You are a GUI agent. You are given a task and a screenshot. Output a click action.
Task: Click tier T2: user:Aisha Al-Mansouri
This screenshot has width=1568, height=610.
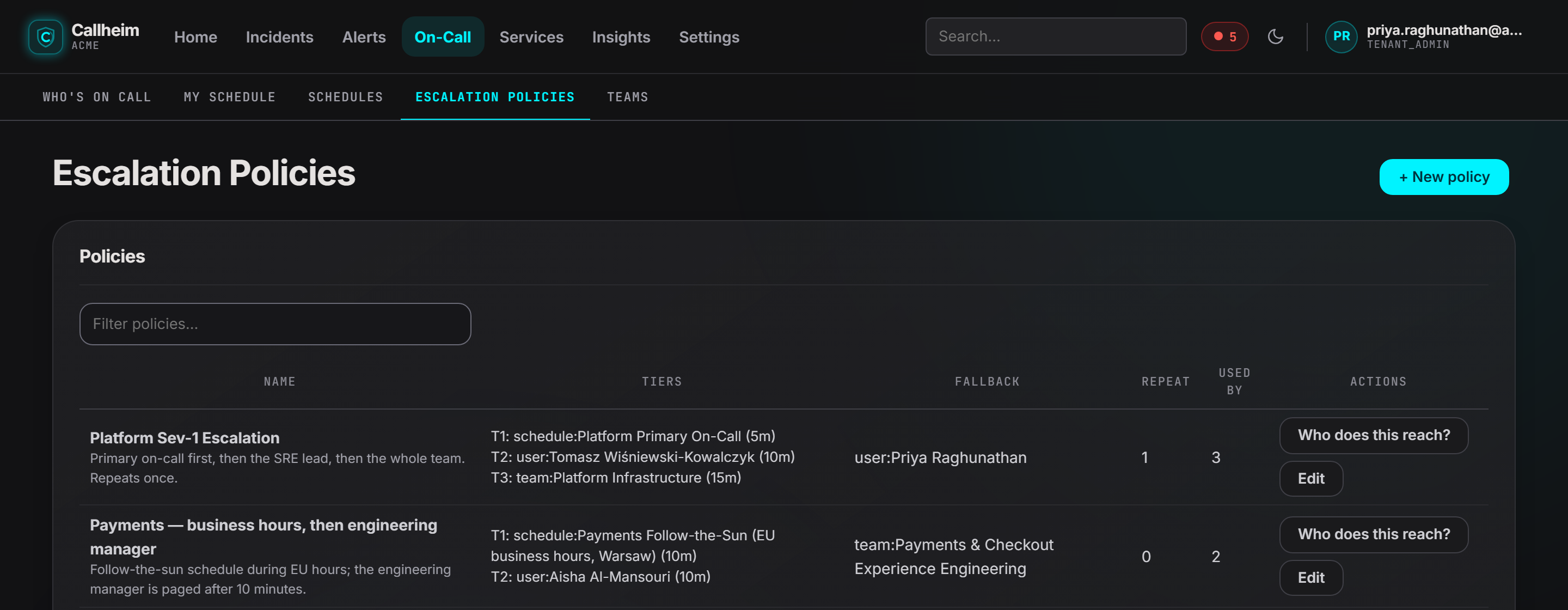600,577
